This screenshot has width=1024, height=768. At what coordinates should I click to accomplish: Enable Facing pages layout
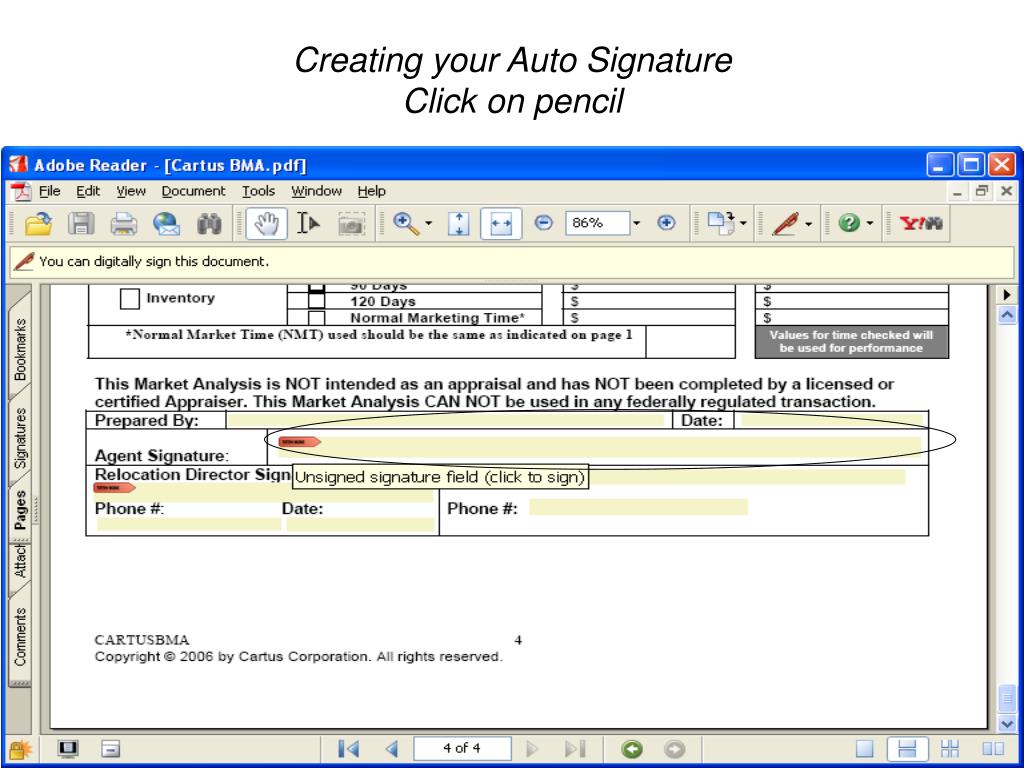993,748
